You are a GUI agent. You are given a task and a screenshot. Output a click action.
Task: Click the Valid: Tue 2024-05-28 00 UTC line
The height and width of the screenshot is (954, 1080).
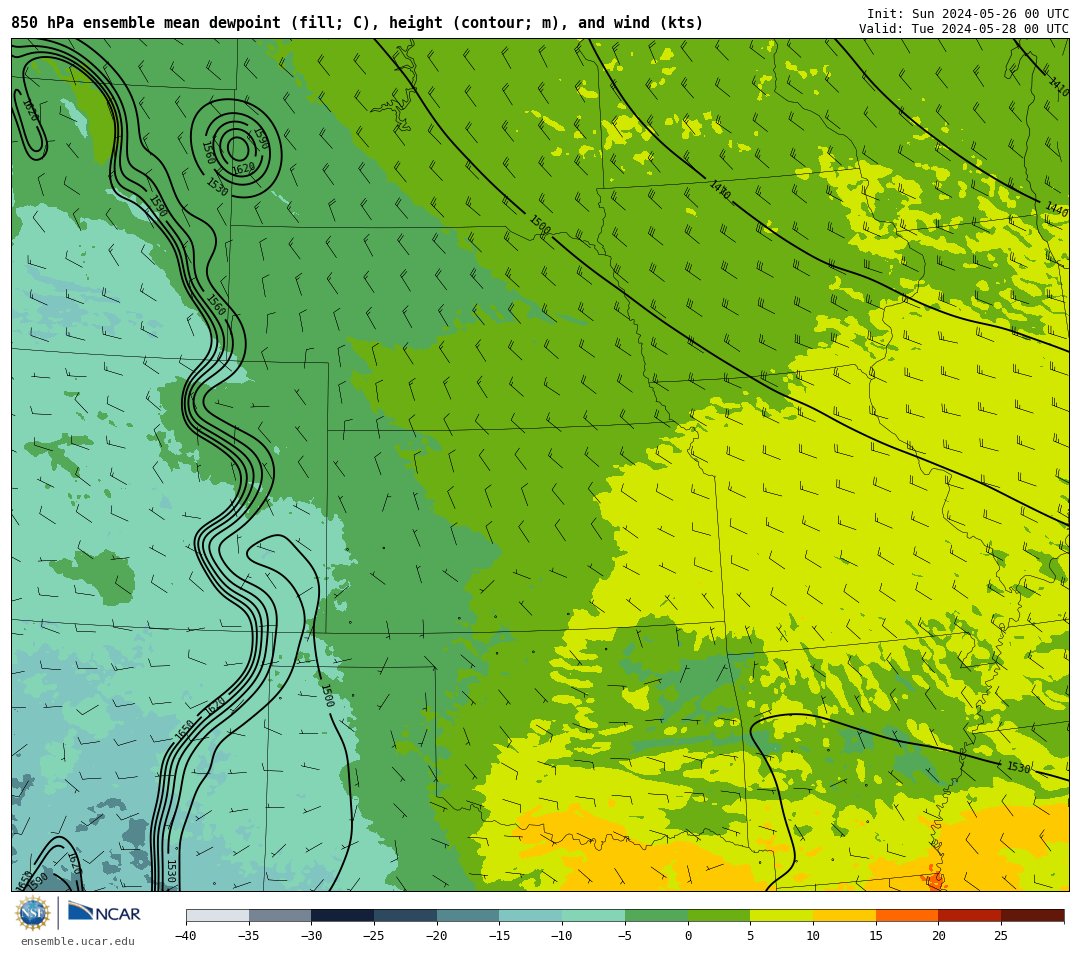(964, 29)
